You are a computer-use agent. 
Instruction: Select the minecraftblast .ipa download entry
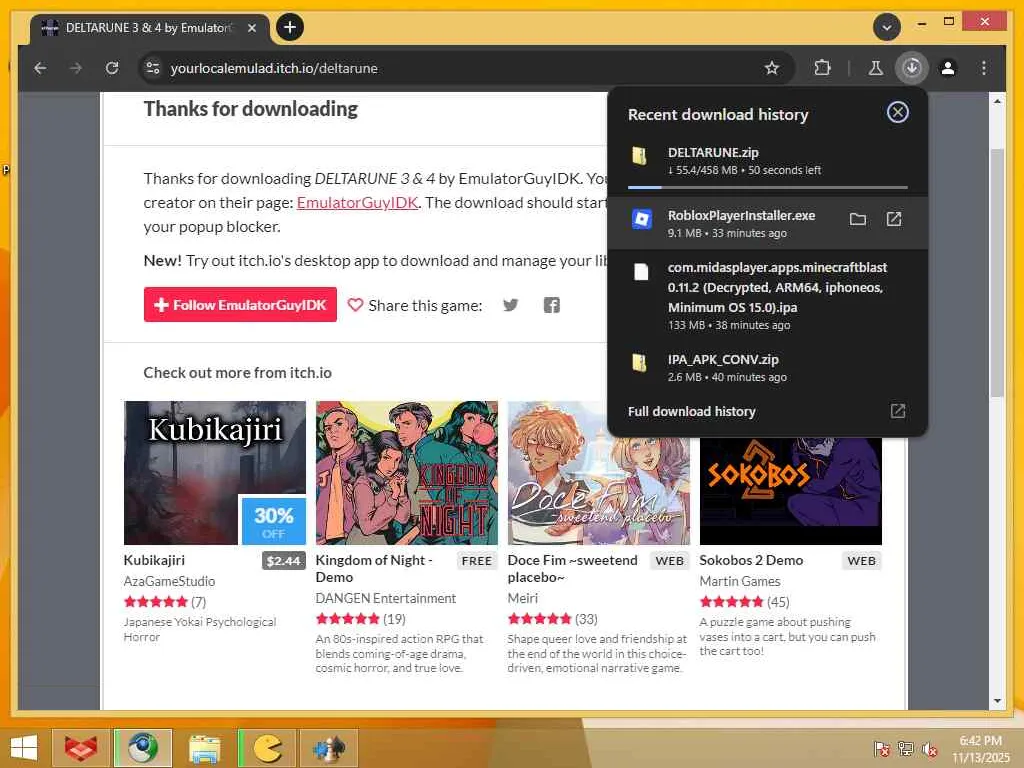(x=767, y=296)
